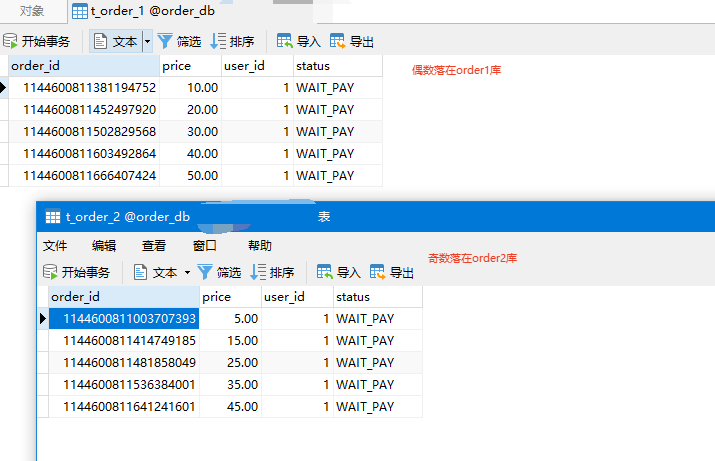Screen dimensions: 715x461
Task: Click the 筛选 funnel icon in t_order_2 toolbar
Action: [x=205, y=272]
